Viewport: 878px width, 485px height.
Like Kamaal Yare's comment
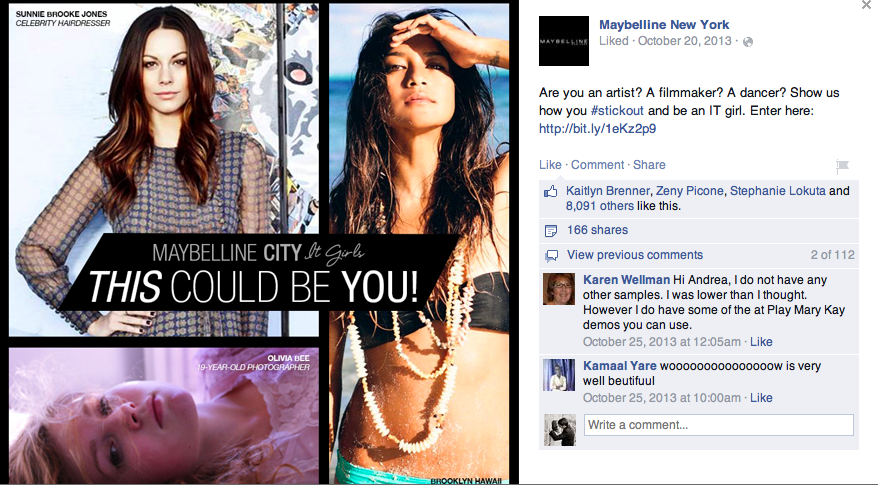click(x=761, y=398)
